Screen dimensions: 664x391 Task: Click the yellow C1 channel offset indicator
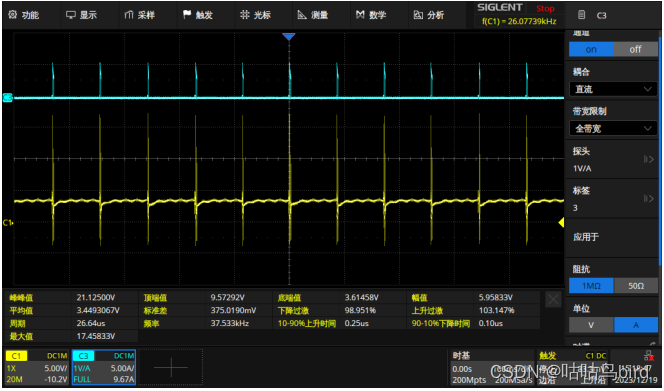[x=8, y=222]
